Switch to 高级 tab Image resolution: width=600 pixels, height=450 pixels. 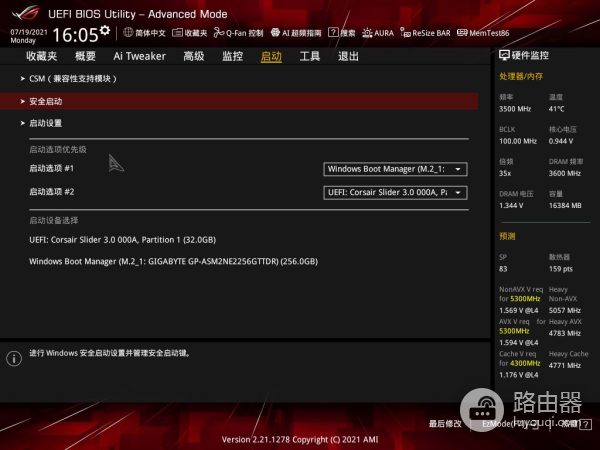tap(194, 56)
